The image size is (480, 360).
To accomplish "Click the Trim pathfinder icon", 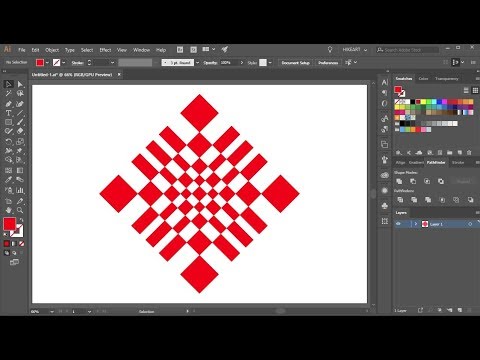I will pos(414,200).
